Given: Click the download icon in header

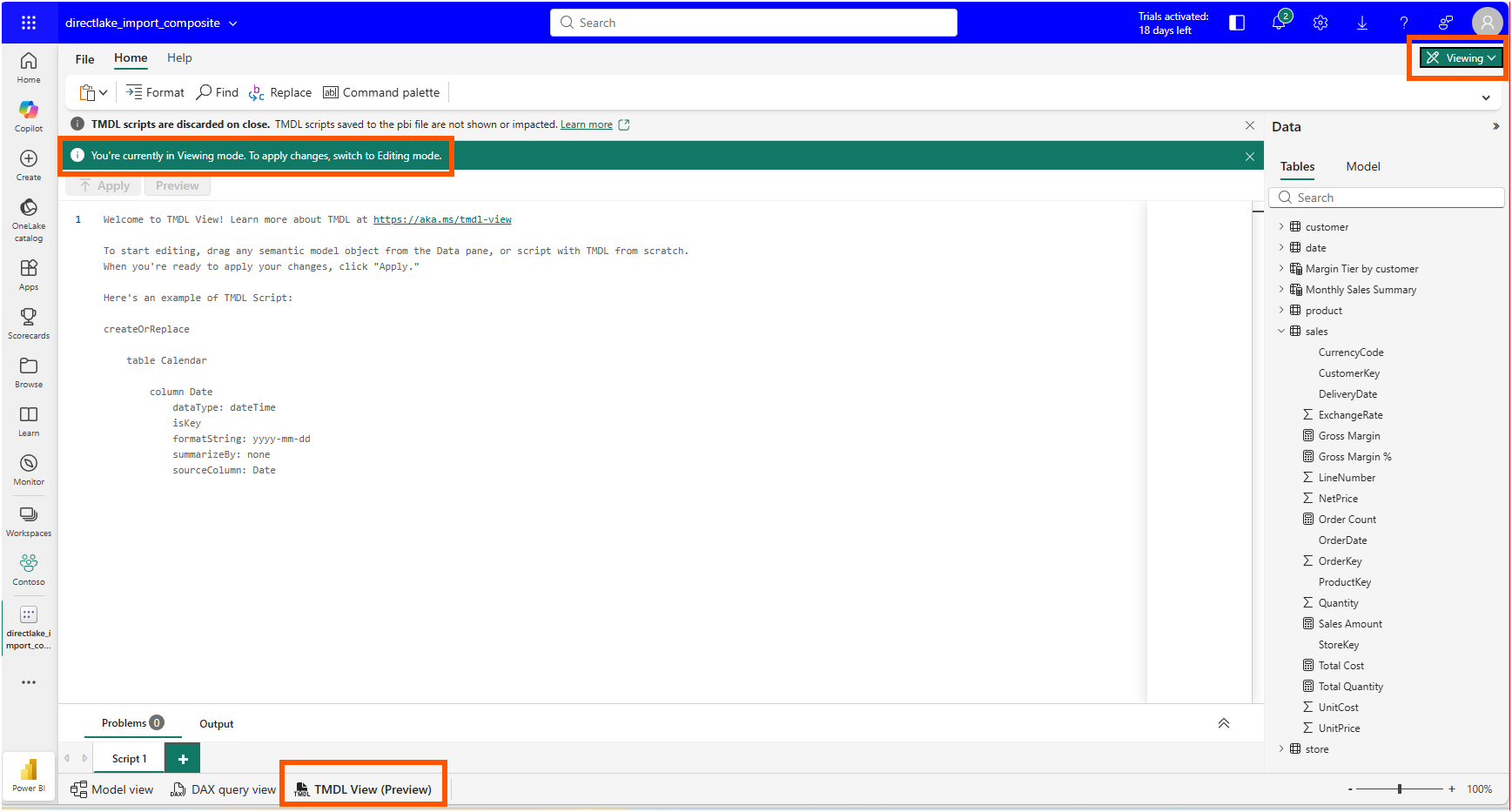Looking at the screenshot, I should tap(1362, 23).
